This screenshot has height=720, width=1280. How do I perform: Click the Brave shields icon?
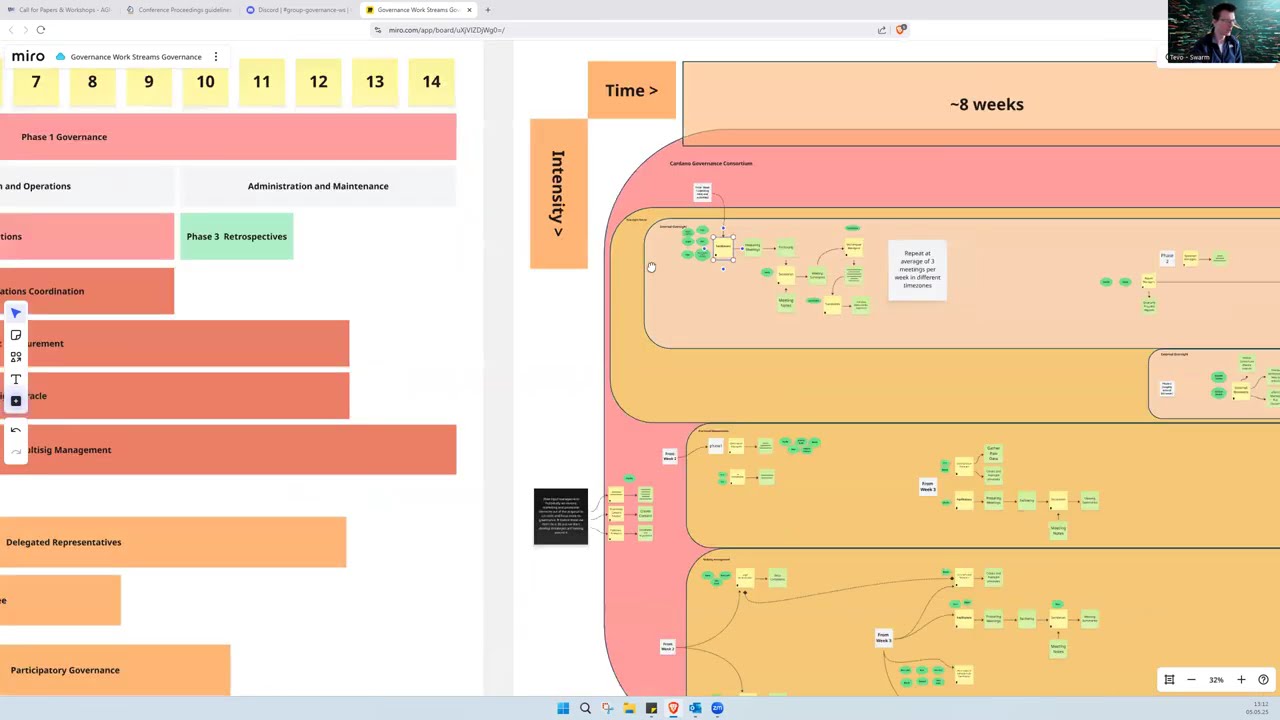coord(901,30)
